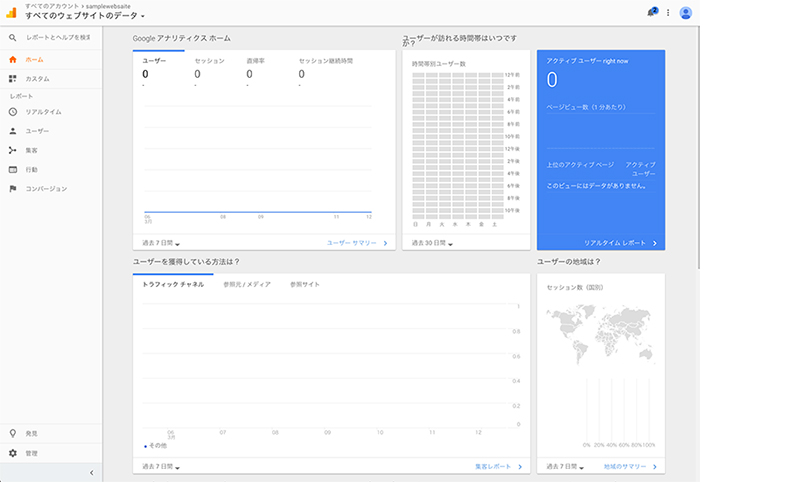Click the 管理 gear icon

coord(13,453)
